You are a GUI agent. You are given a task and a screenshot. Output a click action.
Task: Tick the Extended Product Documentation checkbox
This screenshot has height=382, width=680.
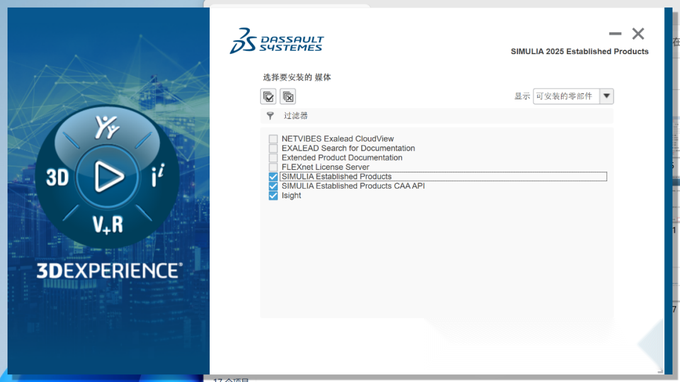pos(273,158)
